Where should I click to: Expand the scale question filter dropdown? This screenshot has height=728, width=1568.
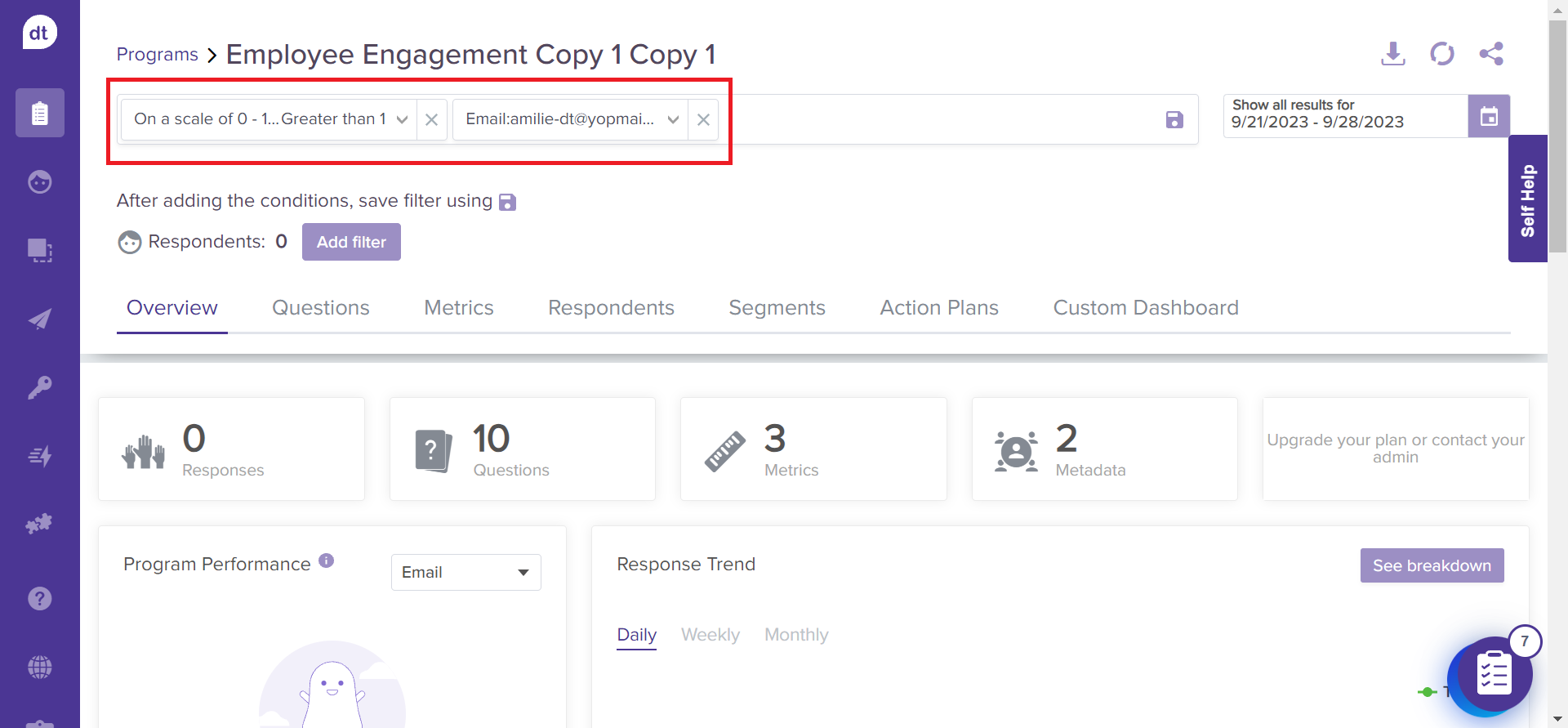[402, 120]
